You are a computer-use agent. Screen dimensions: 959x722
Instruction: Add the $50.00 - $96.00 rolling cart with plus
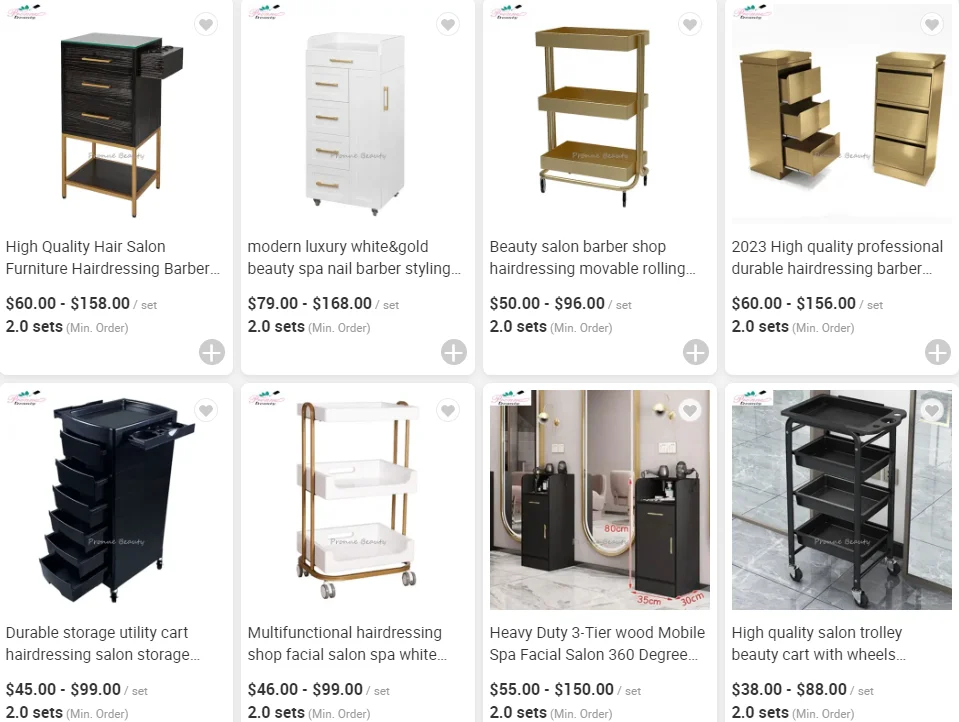point(696,352)
